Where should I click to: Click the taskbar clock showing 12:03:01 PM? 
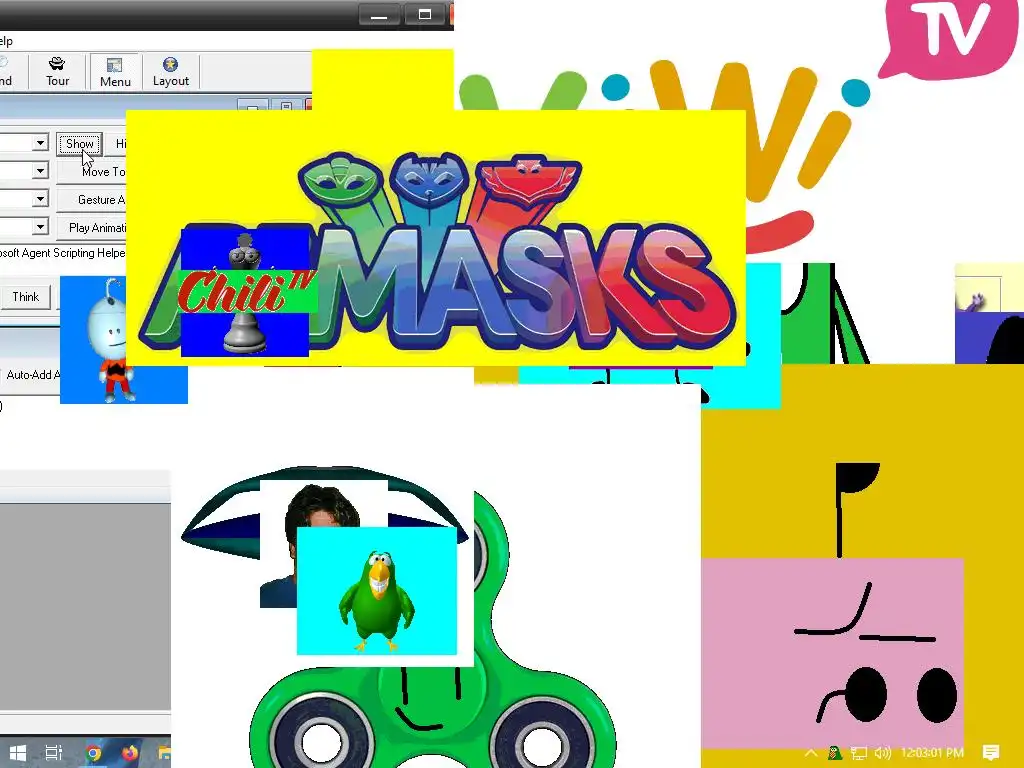click(x=932, y=753)
